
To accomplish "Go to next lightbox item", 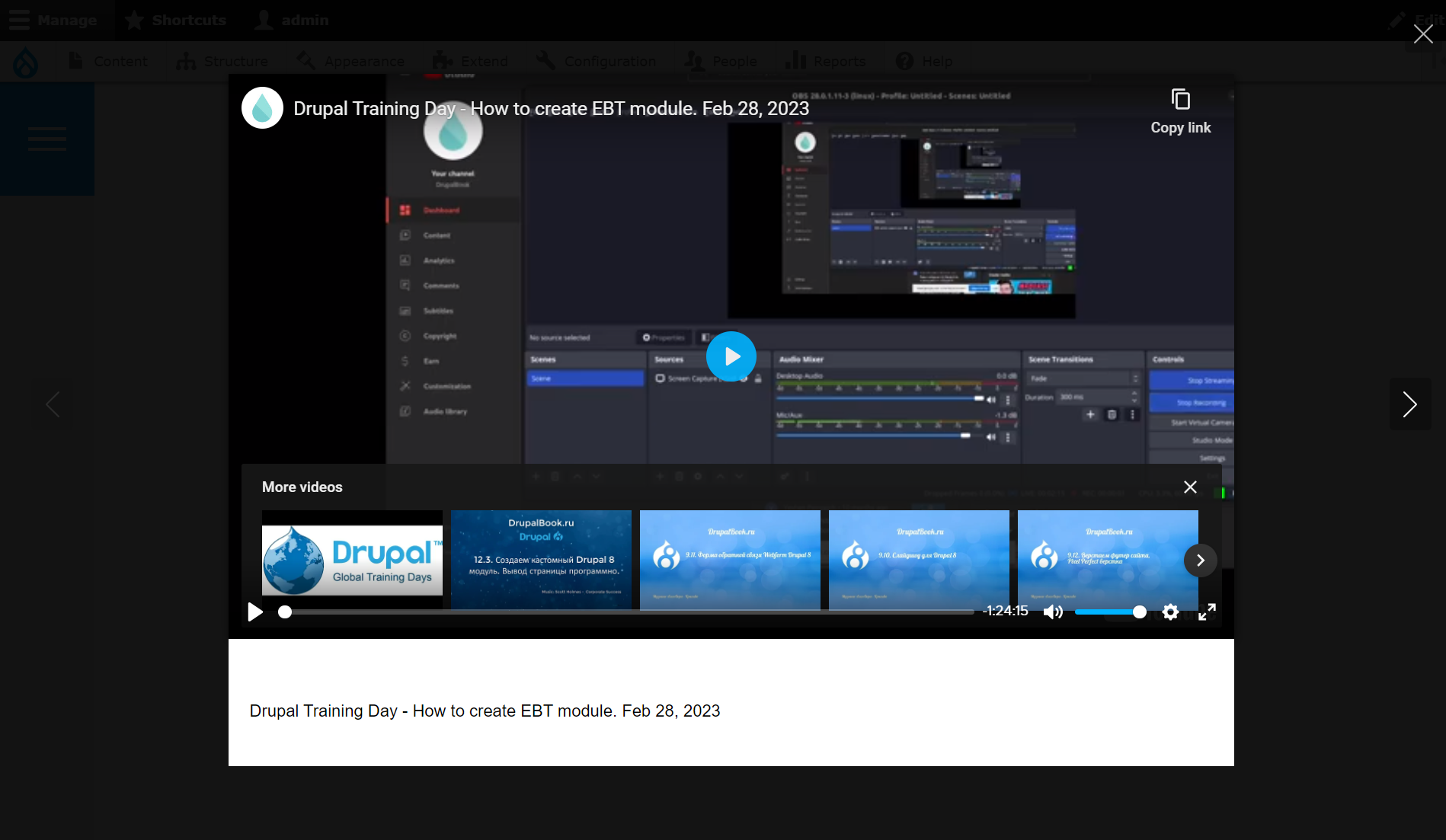I will (1409, 404).
